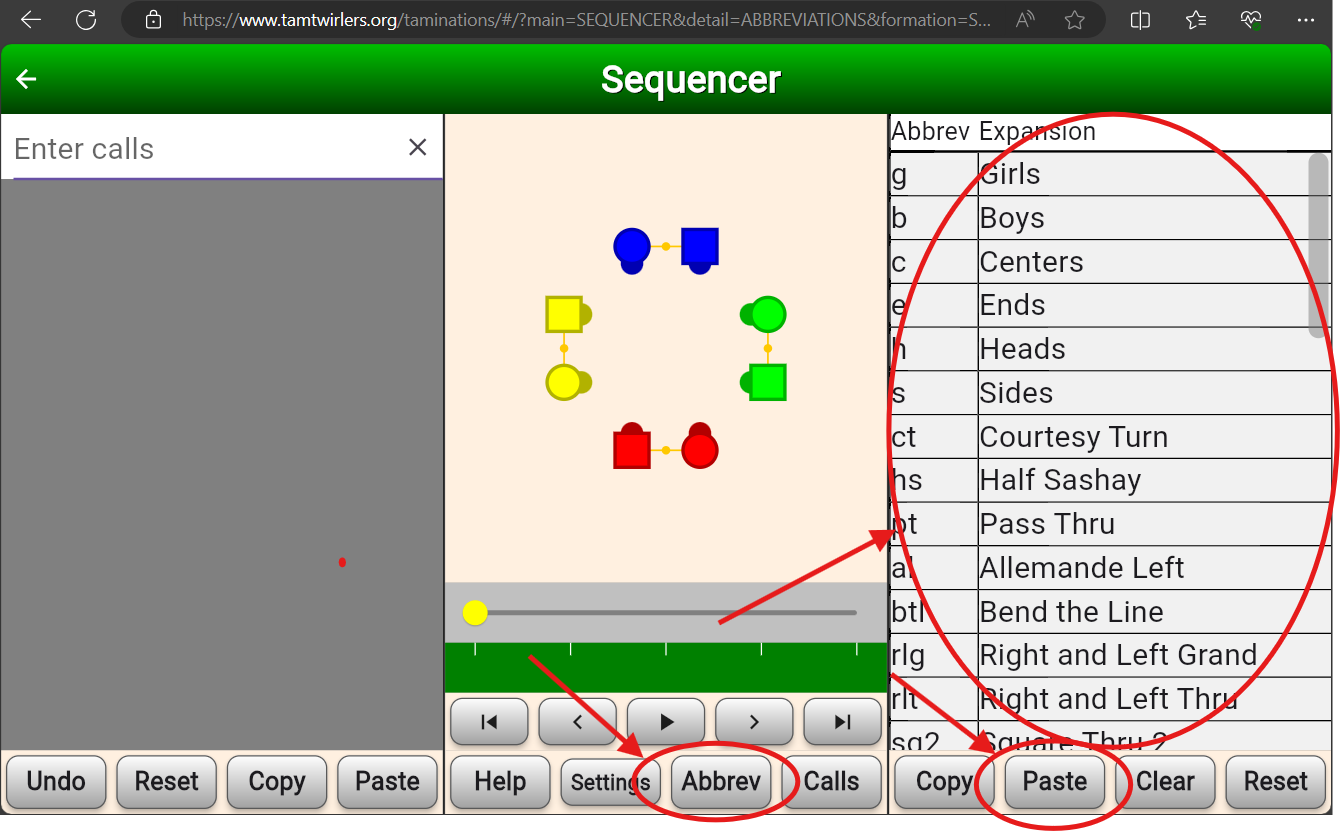The width and height of the screenshot is (1341, 832).
Task: Click the abbreviations list scrollbar thumb
Action: (x=1319, y=245)
